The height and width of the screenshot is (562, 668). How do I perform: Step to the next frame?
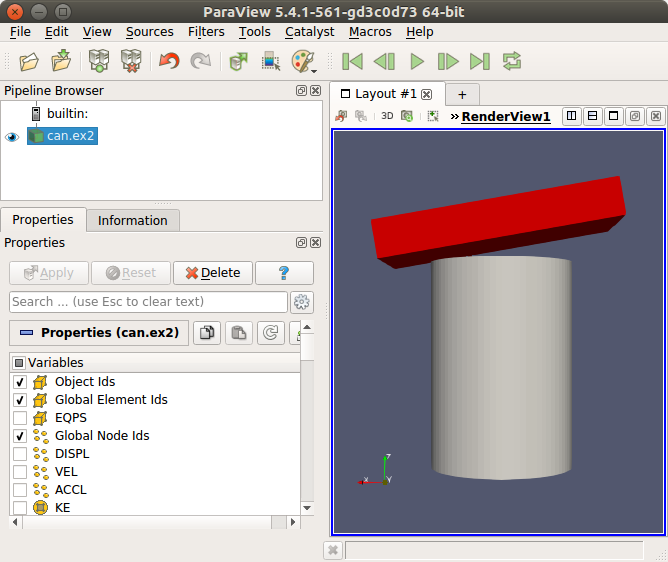coord(448,61)
